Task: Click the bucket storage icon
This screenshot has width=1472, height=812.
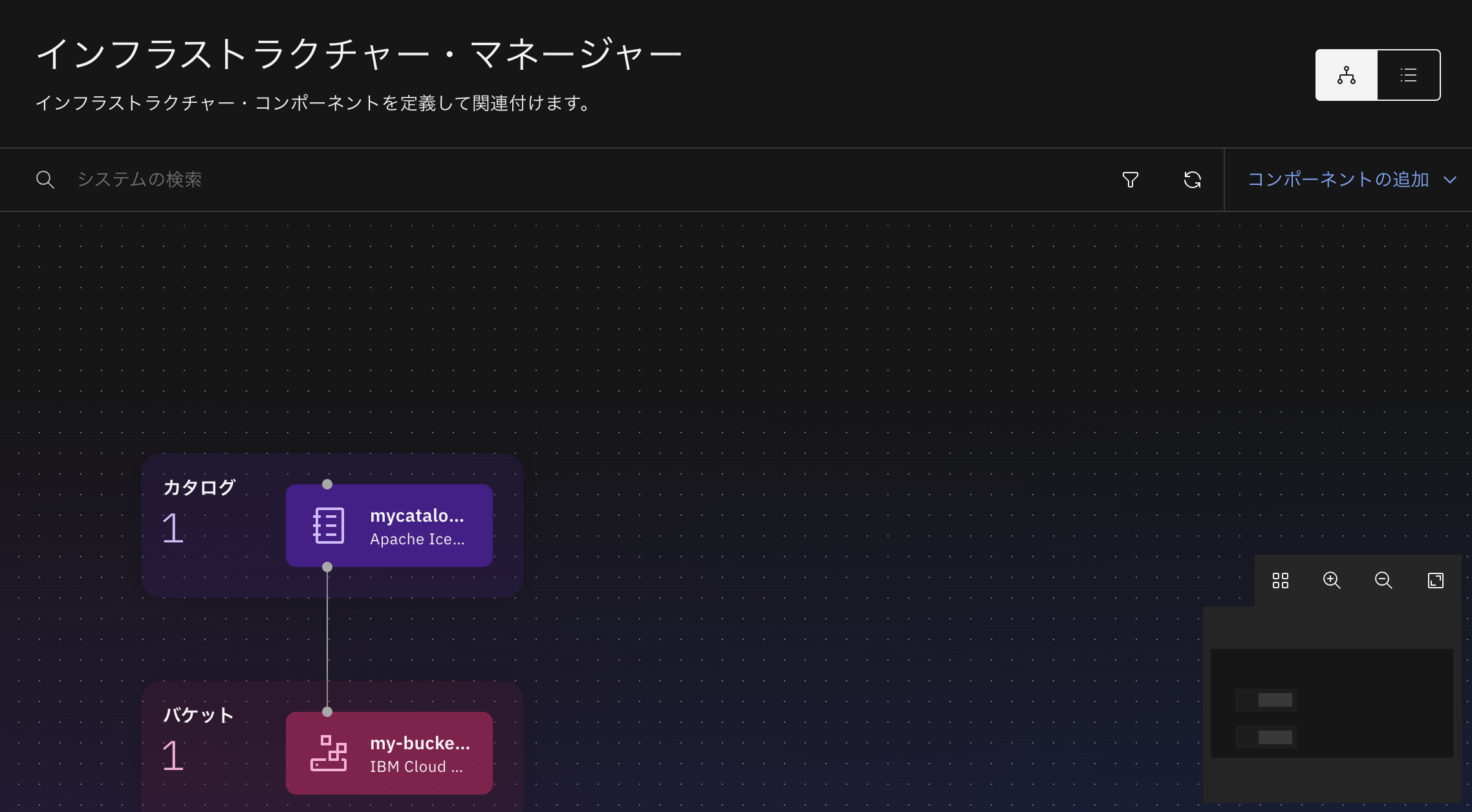Action: tap(329, 753)
